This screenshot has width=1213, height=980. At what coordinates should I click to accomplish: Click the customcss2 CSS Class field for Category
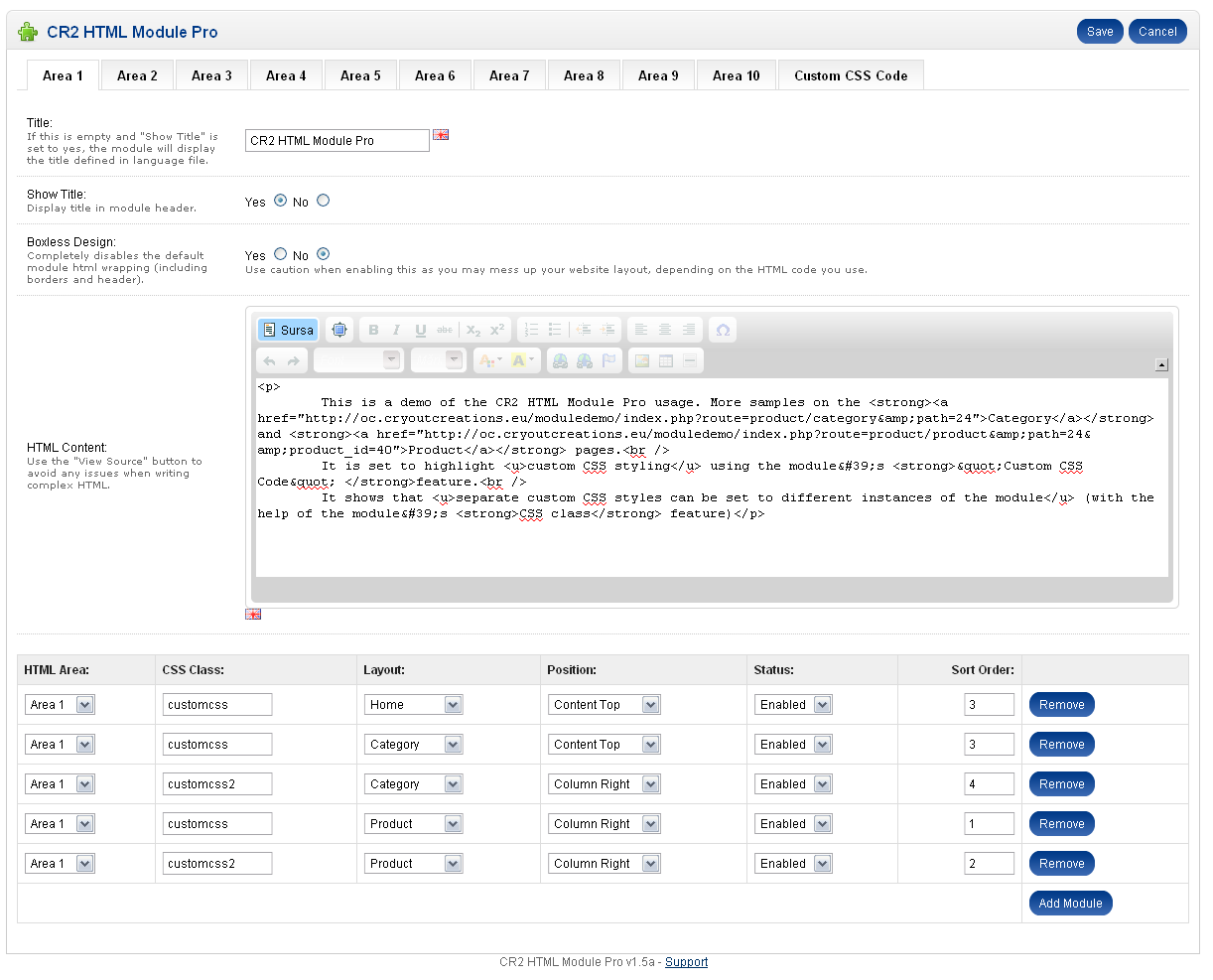tap(217, 784)
